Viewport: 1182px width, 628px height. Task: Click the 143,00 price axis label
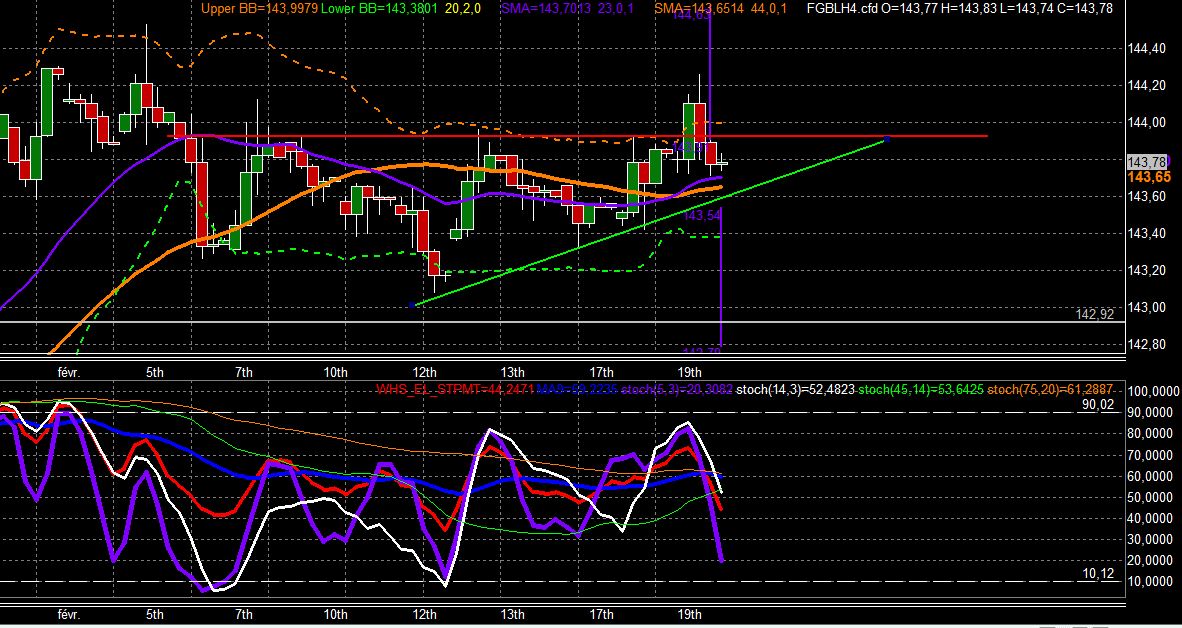(x=1149, y=307)
